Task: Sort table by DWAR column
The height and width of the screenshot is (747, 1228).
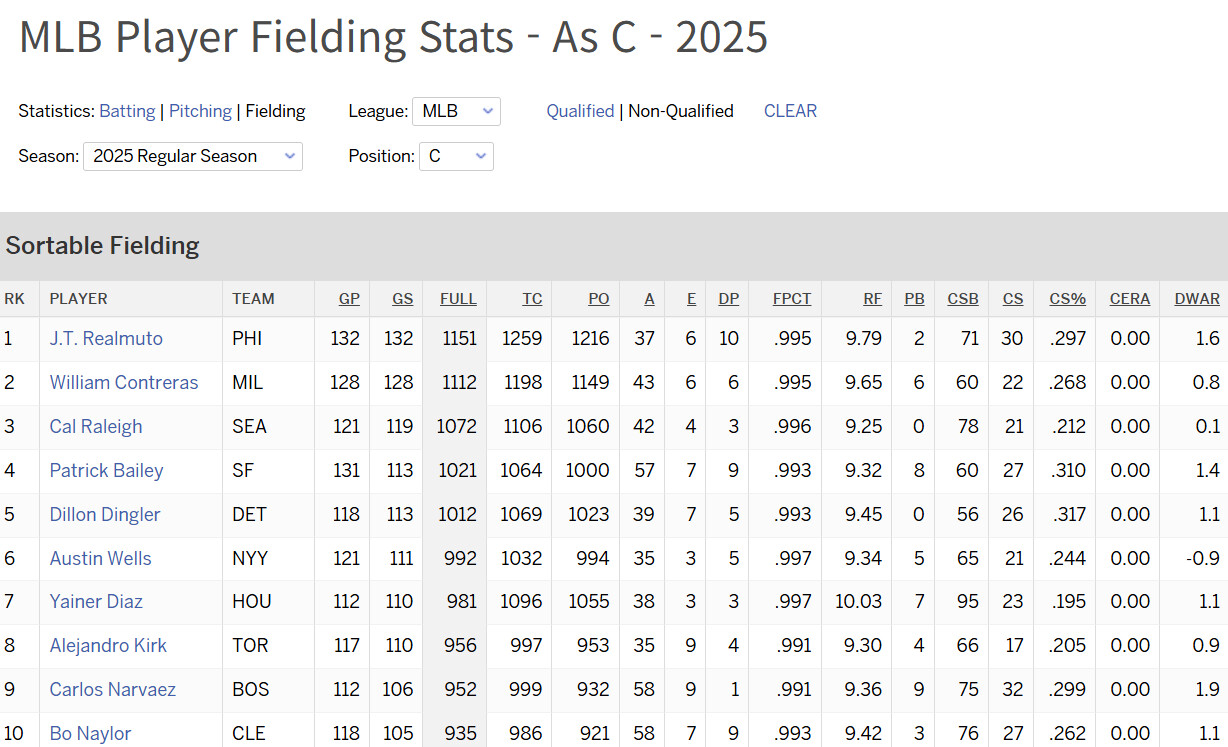Action: coord(1198,298)
